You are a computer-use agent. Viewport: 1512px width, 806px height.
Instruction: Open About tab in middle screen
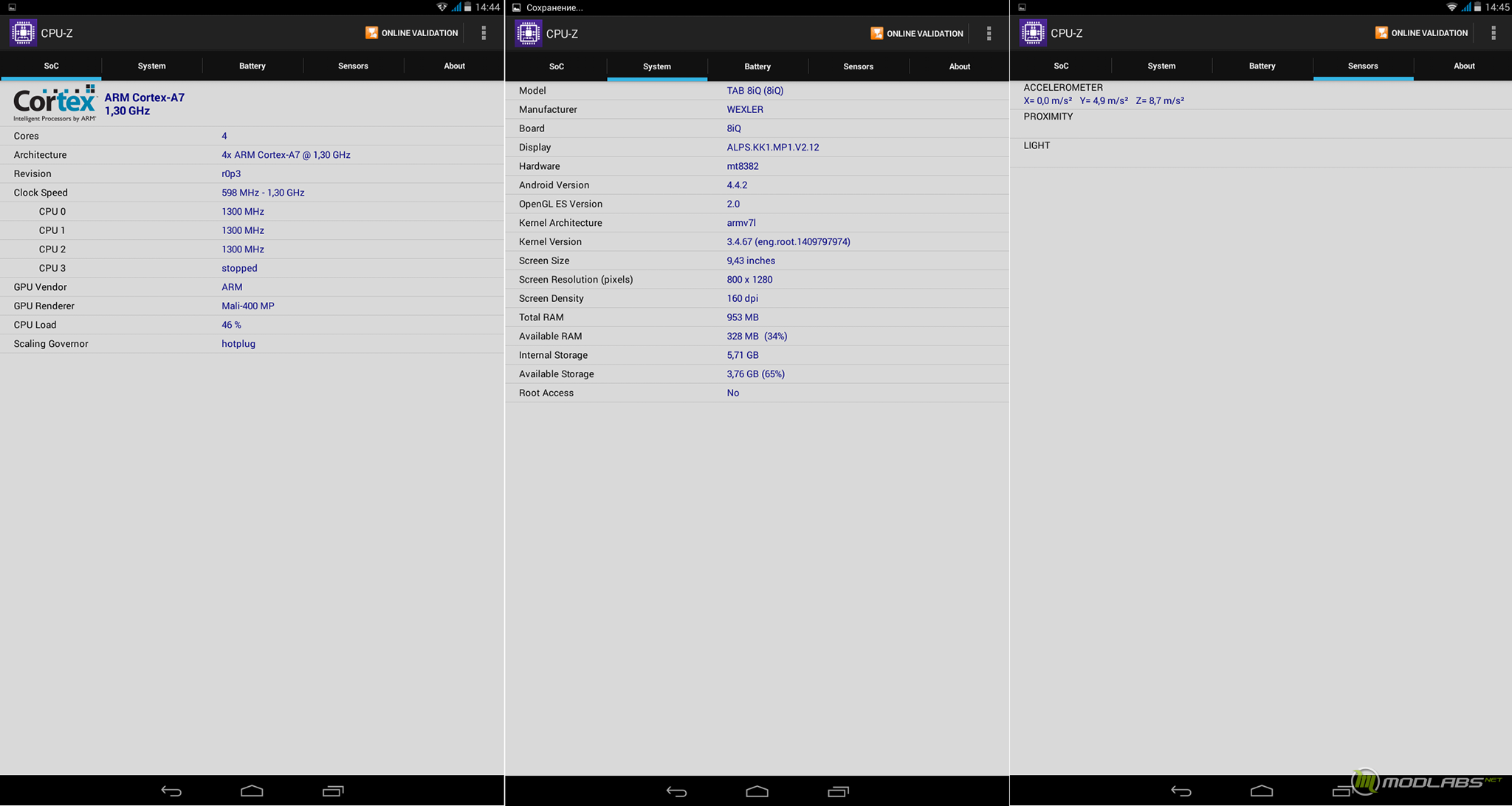pos(960,66)
